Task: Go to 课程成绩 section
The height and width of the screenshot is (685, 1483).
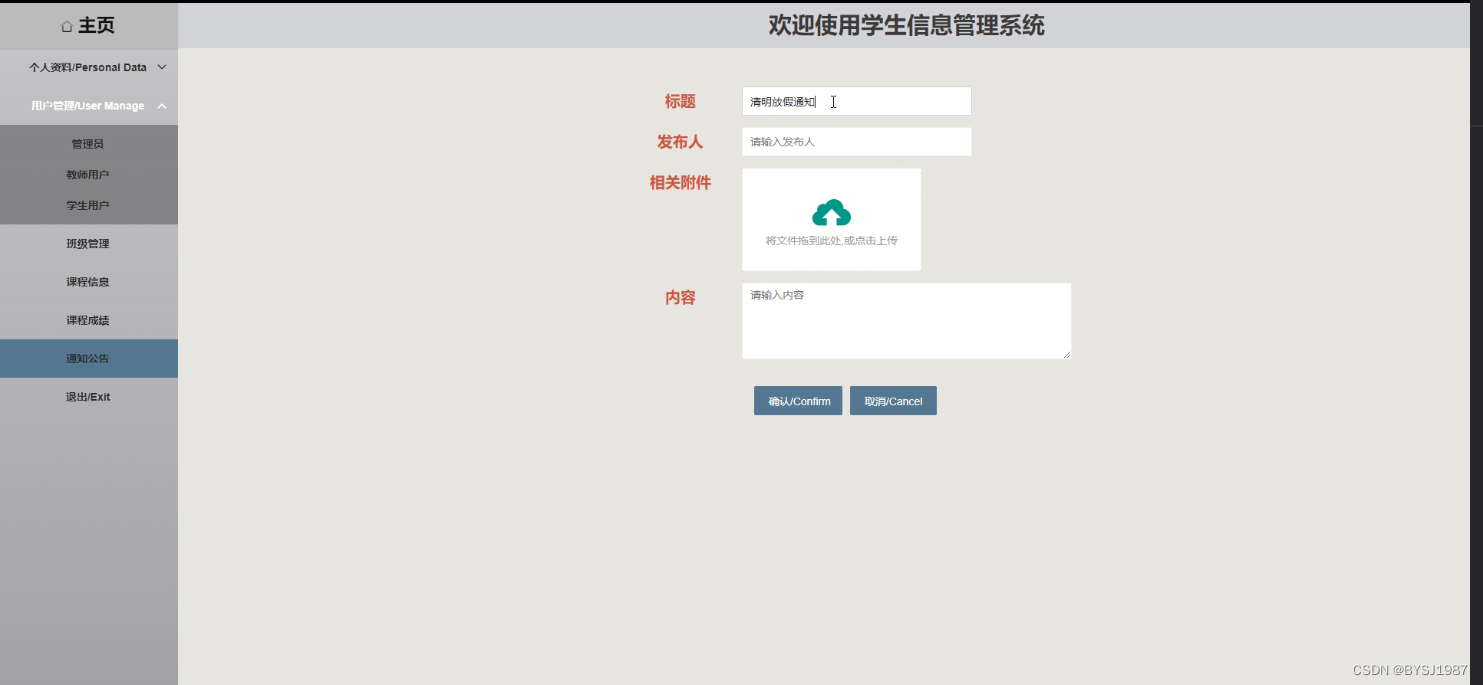Action: click(x=89, y=320)
